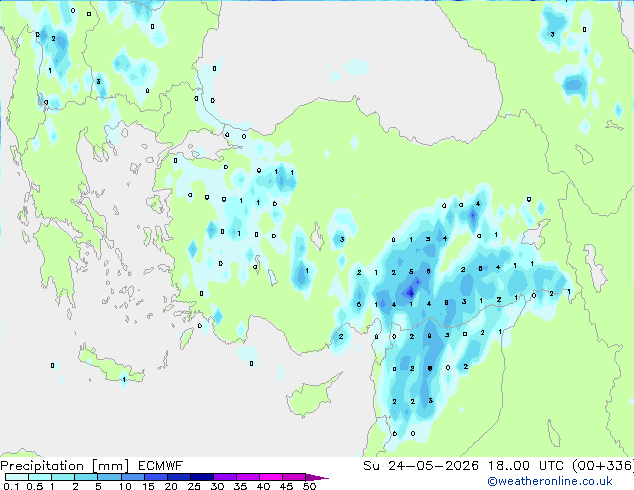Select the 20–25 mm legend swatch
This screenshot has height=490, width=634.
coord(179,477)
